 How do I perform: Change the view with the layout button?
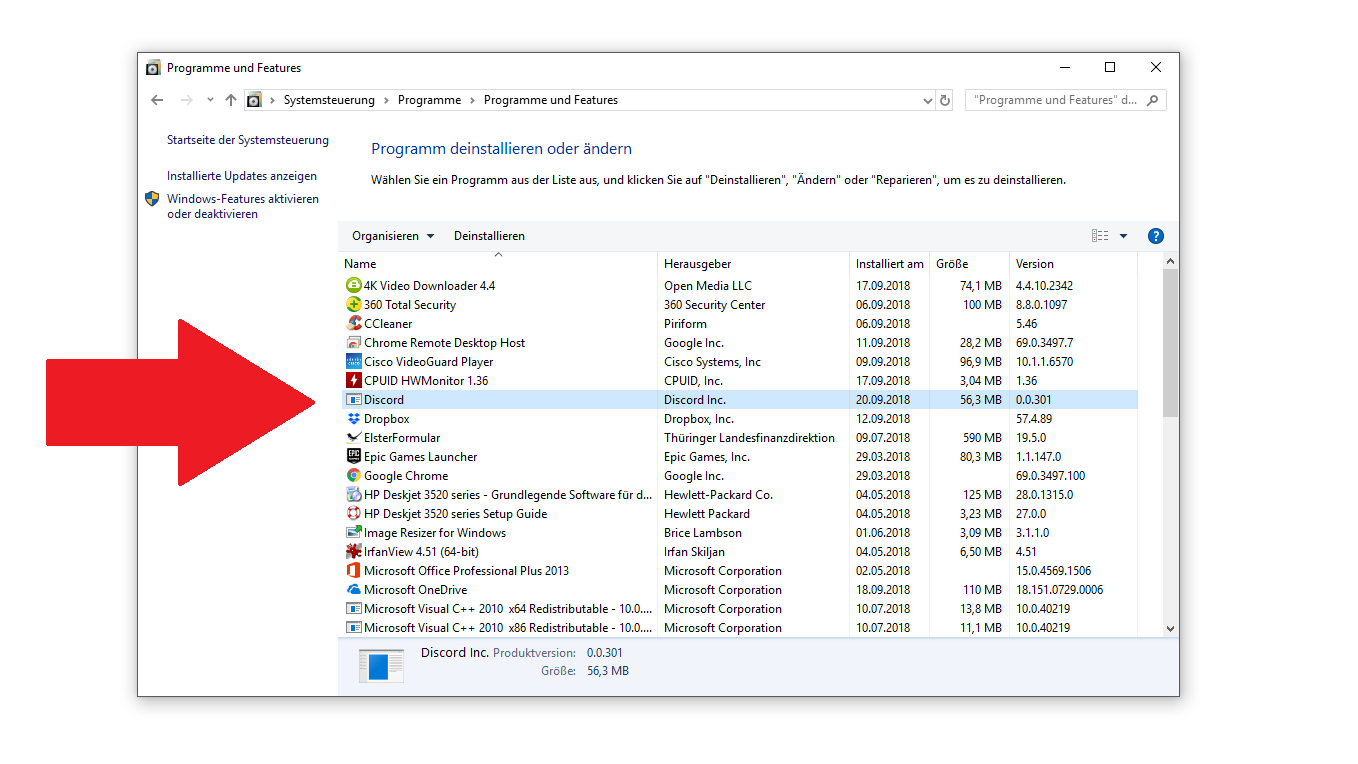coord(1100,236)
